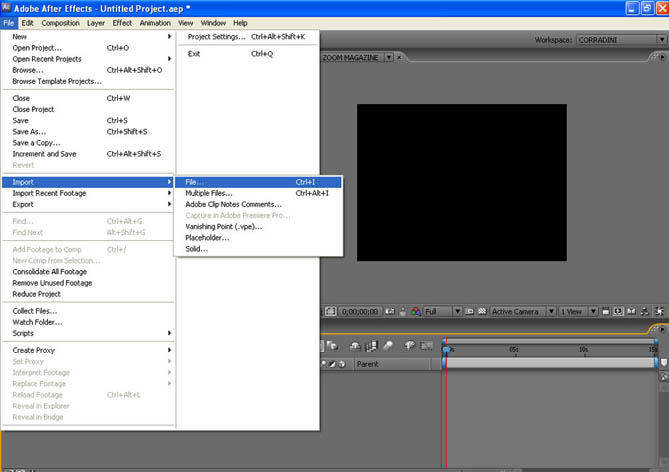Click the brainstorm icon in timeline

pos(409,346)
